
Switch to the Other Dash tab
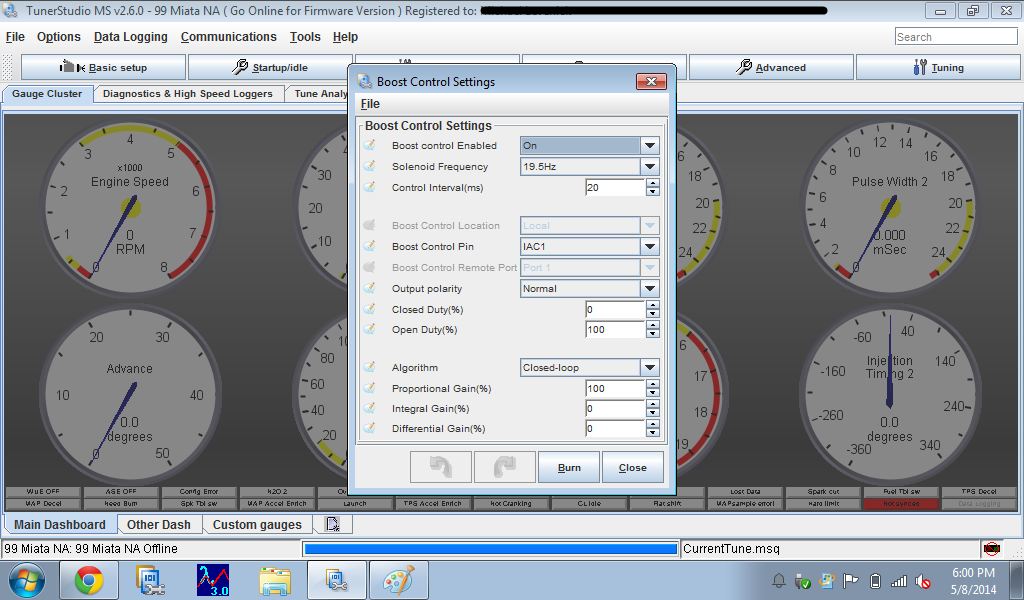coord(158,525)
